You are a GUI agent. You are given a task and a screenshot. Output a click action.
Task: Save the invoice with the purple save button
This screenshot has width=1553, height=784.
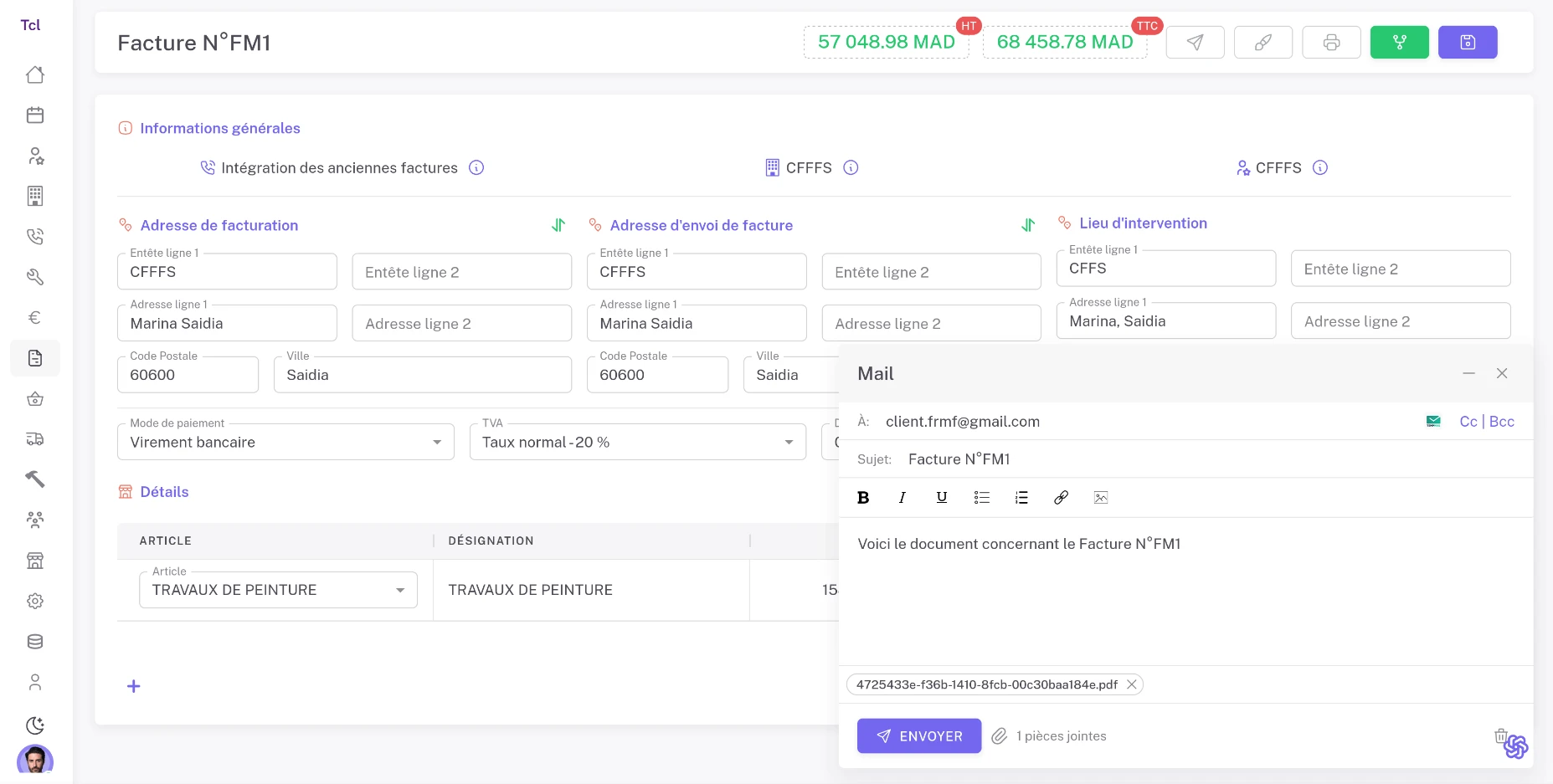(x=1468, y=42)
